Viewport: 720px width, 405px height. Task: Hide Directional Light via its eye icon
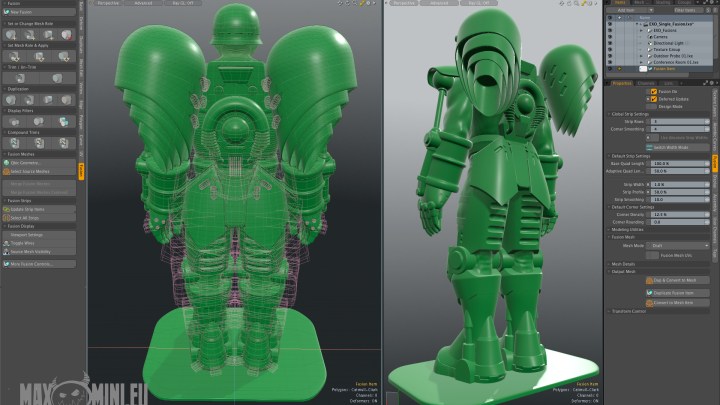tap(610, 43)
